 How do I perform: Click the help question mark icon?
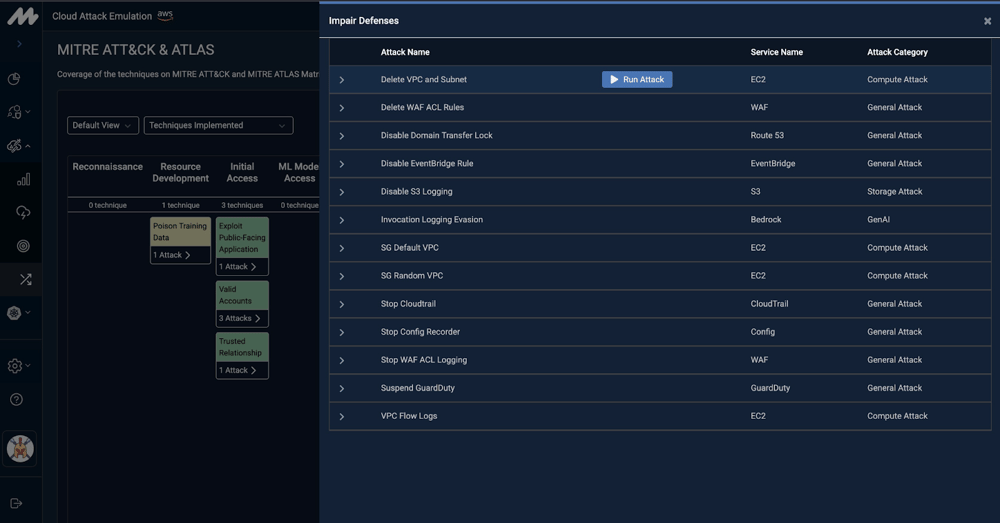tap(16, 400)
